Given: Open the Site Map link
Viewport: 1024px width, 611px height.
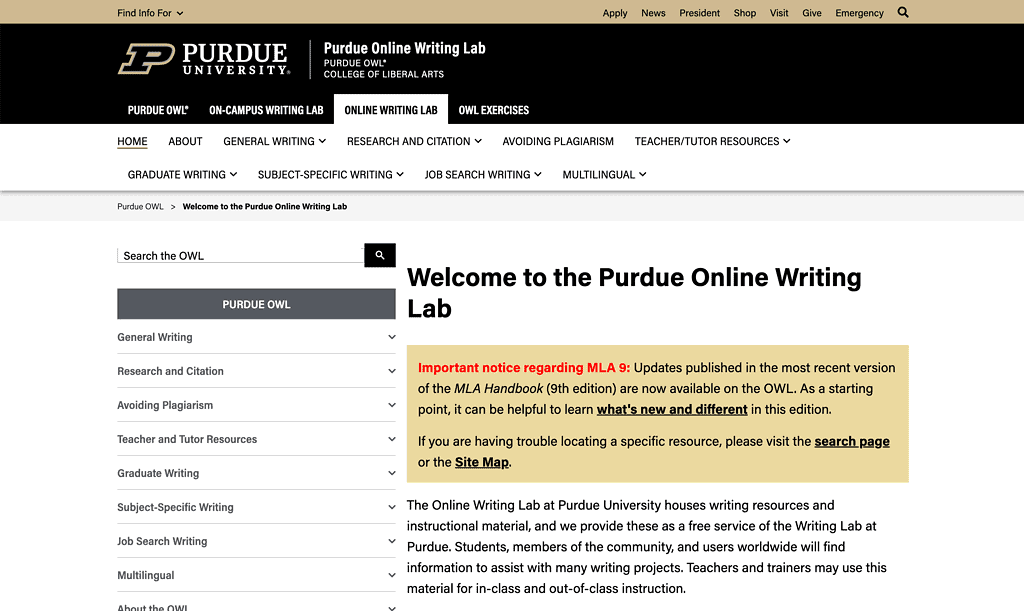Looking at the screenshot, I should click(482, 462).
